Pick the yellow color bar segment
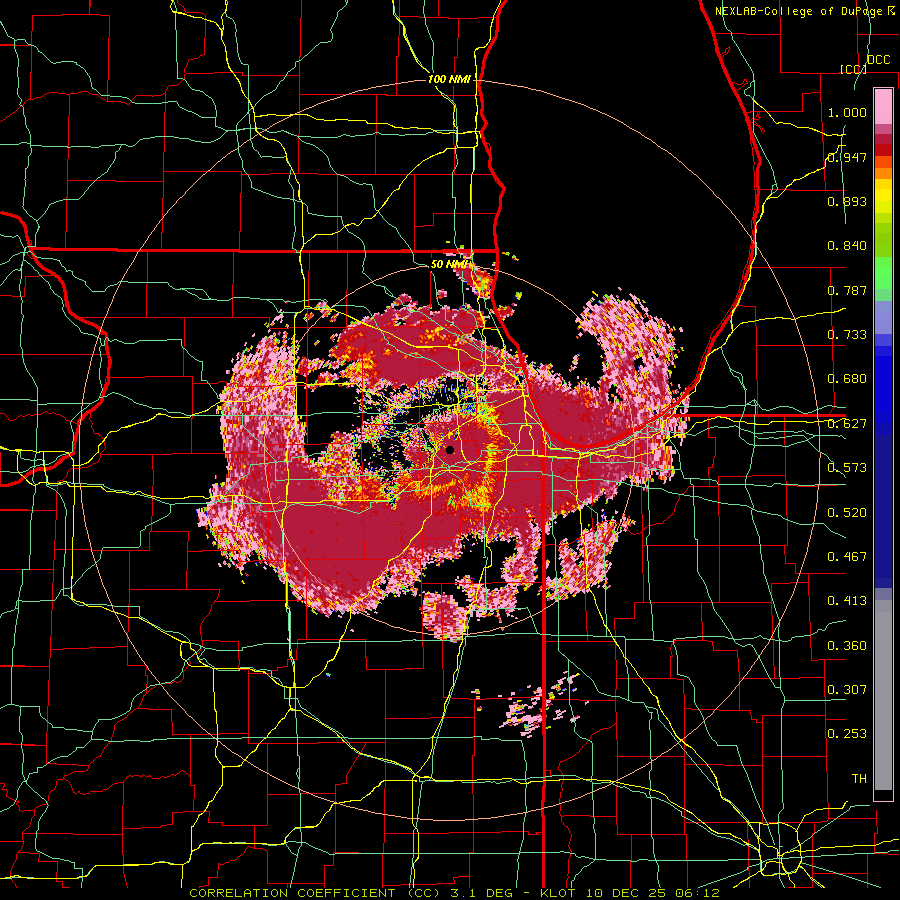 pos(883,196)
